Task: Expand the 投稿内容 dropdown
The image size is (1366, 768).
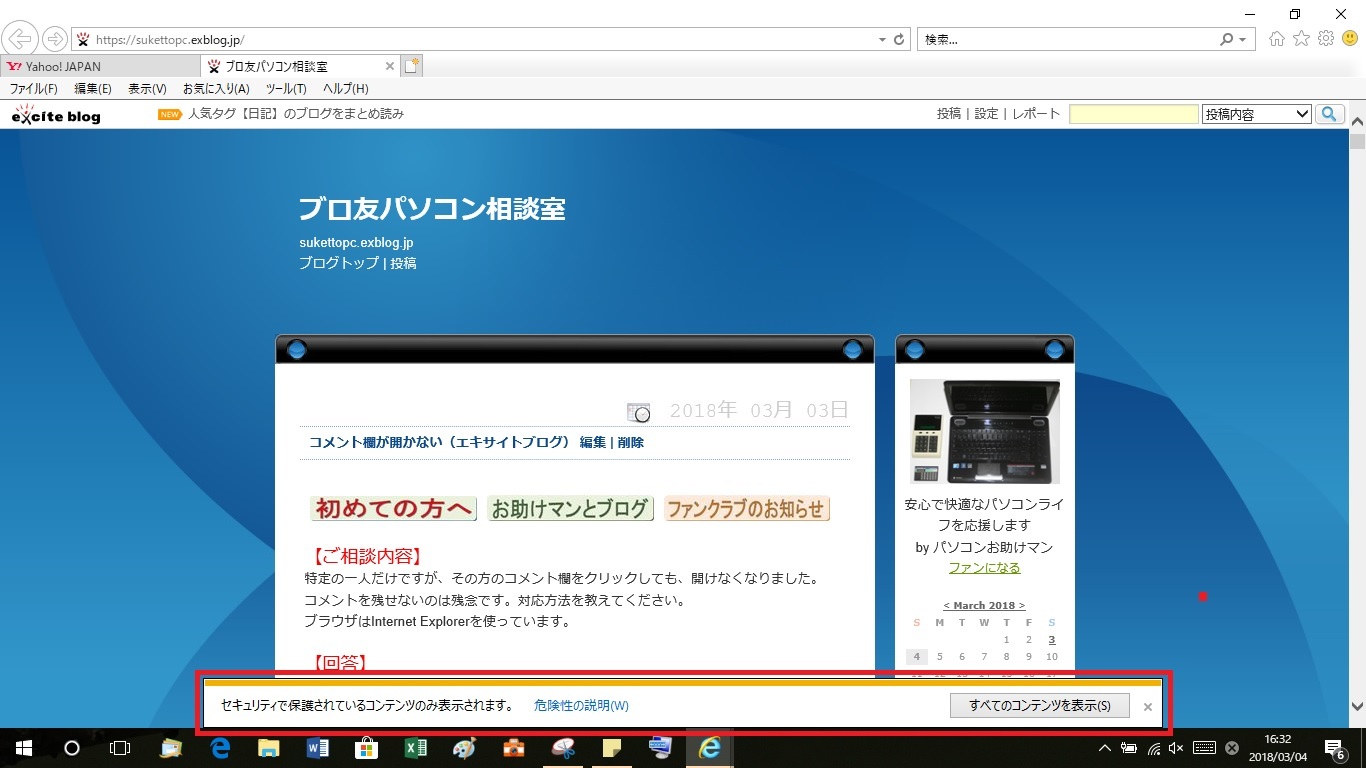Action: tap(1257, 114)
